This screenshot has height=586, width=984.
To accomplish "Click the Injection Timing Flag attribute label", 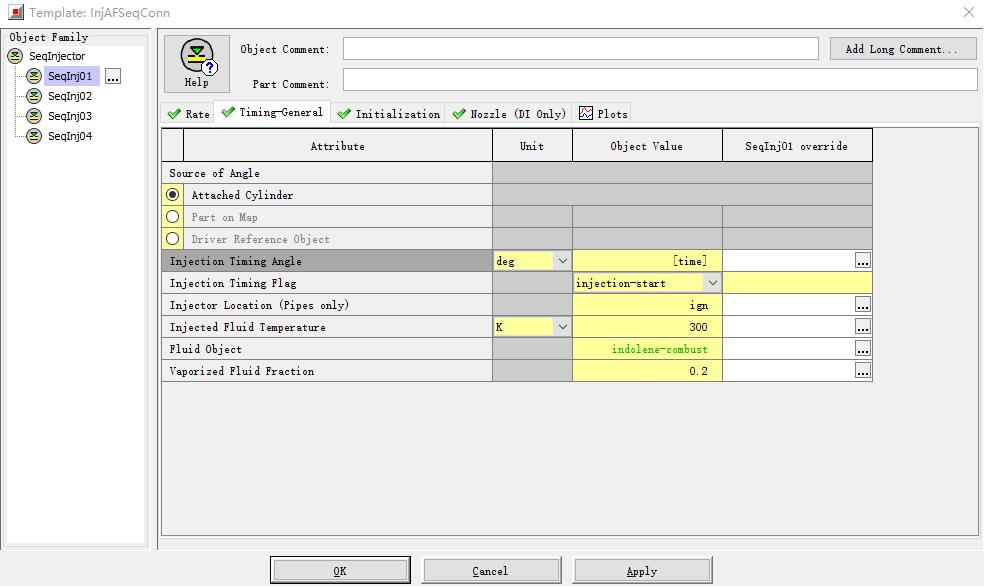I will (x=233, y=283).
